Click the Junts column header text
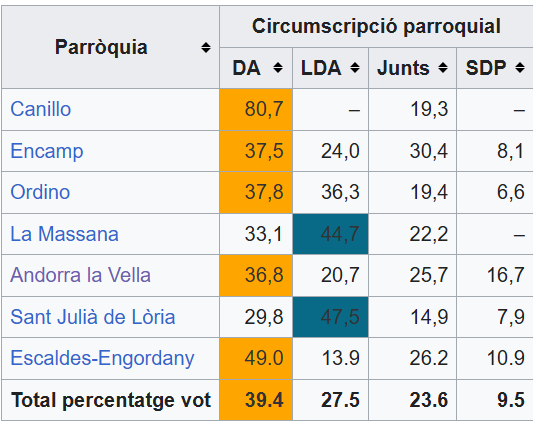The width and height of the screenshot is (533, 422). (403, 68)
